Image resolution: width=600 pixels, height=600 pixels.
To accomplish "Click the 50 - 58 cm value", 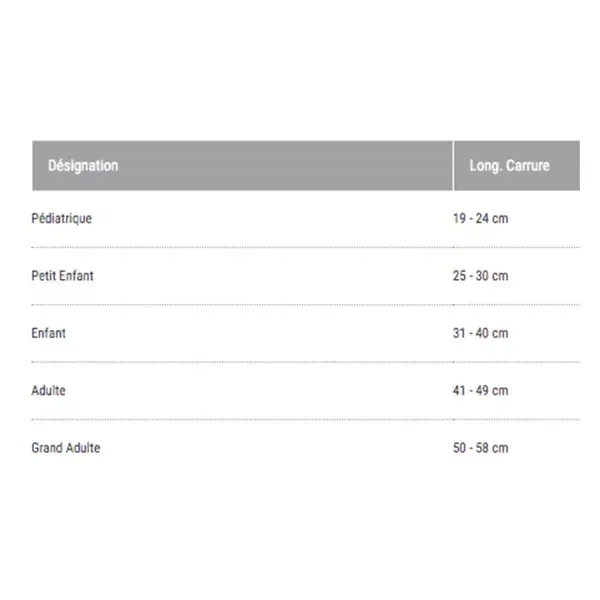I will [481, 448].
